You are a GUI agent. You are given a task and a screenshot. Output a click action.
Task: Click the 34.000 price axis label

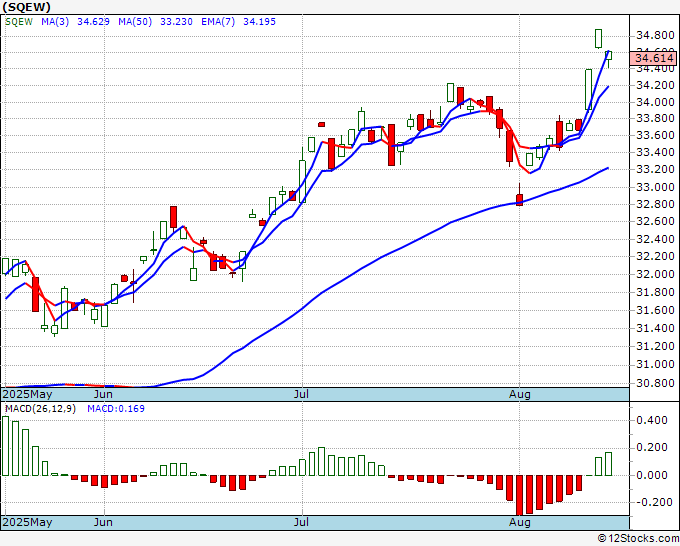(x=655, y=102)
